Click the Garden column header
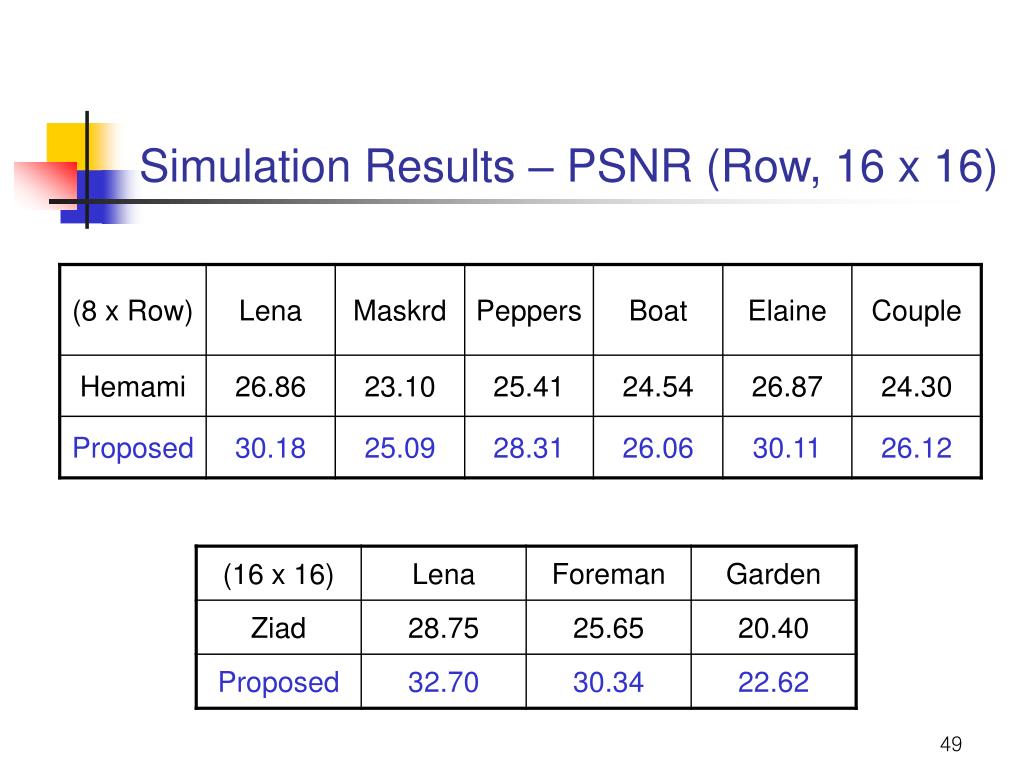 [x=773, y=574]
